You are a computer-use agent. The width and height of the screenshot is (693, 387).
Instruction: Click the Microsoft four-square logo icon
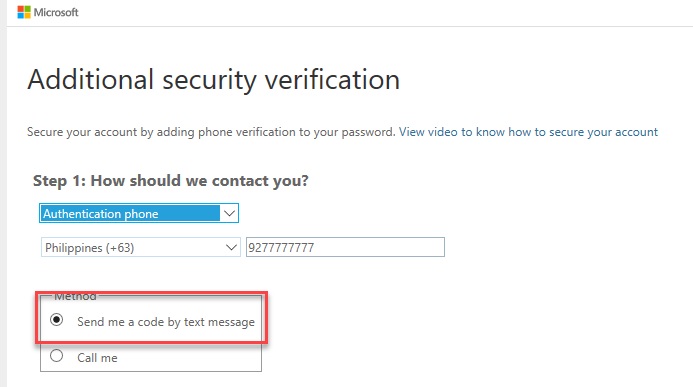tap(24, 12)
